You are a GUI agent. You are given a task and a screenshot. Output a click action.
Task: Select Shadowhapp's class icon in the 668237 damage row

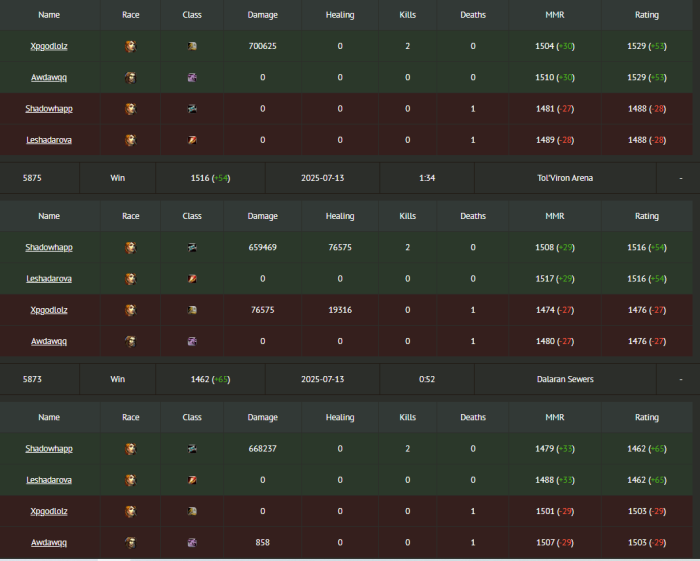192,449
